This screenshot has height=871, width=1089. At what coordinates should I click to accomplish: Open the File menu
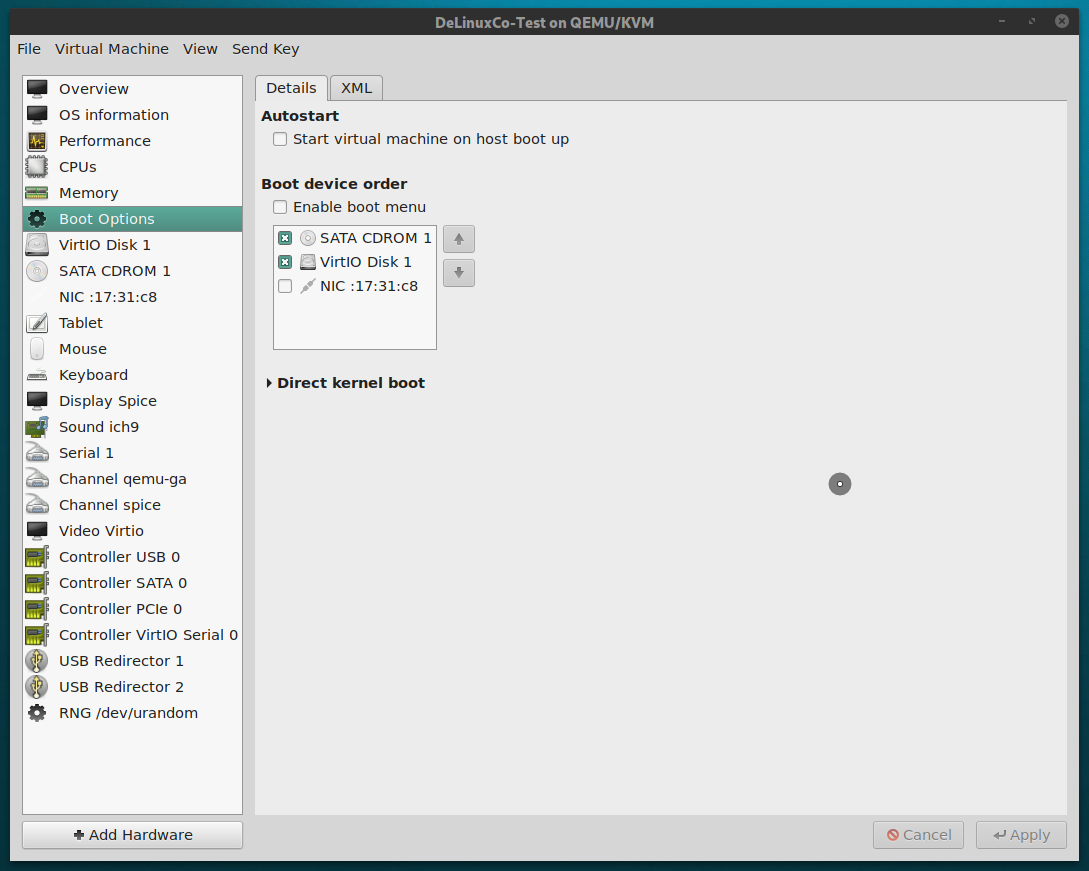tap(28, 49)
